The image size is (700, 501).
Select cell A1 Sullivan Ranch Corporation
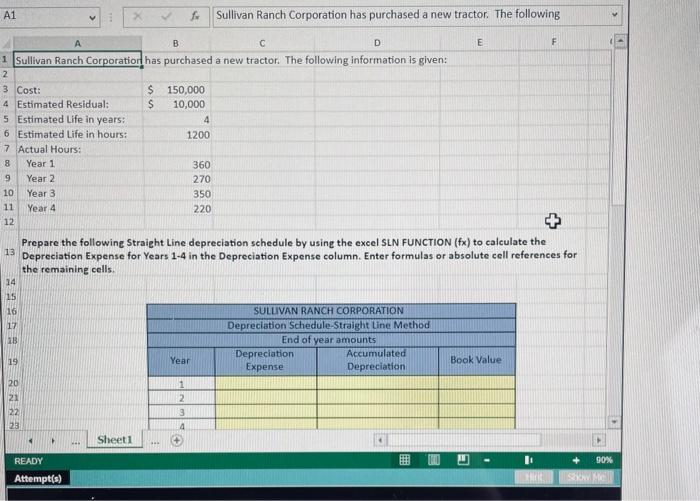(78, 60)
